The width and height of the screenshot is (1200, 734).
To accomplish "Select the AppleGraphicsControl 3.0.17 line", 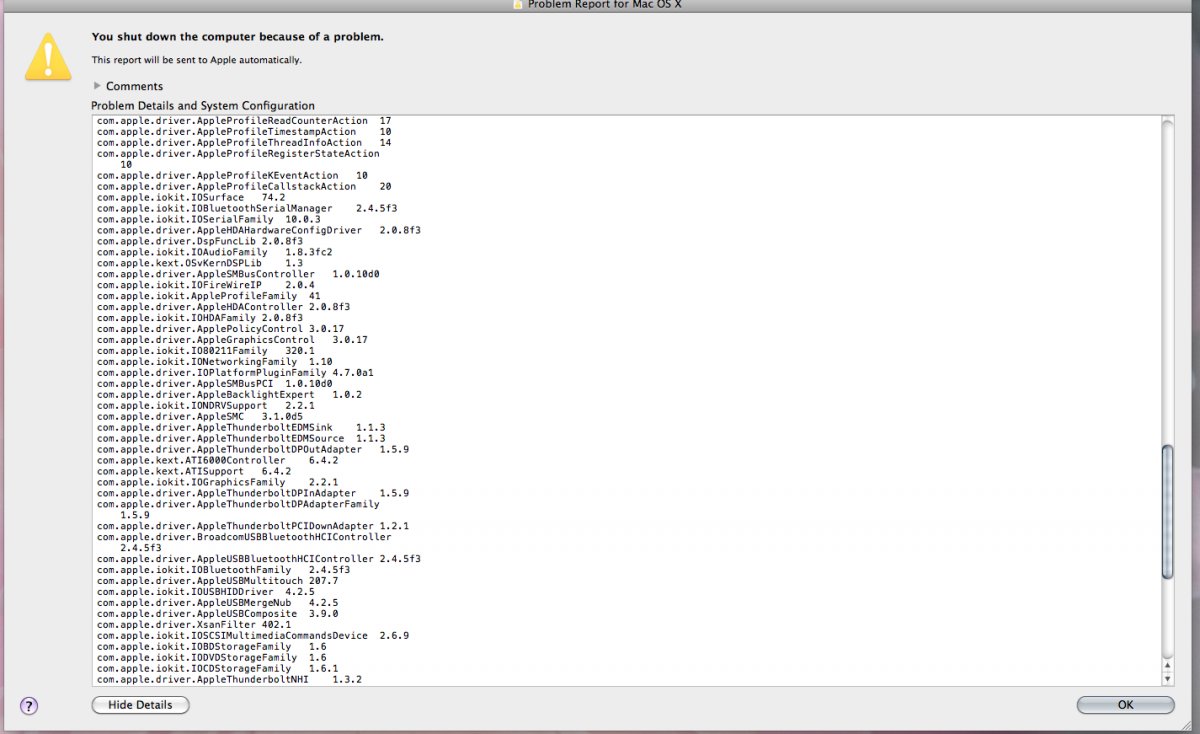I will 232,340.
